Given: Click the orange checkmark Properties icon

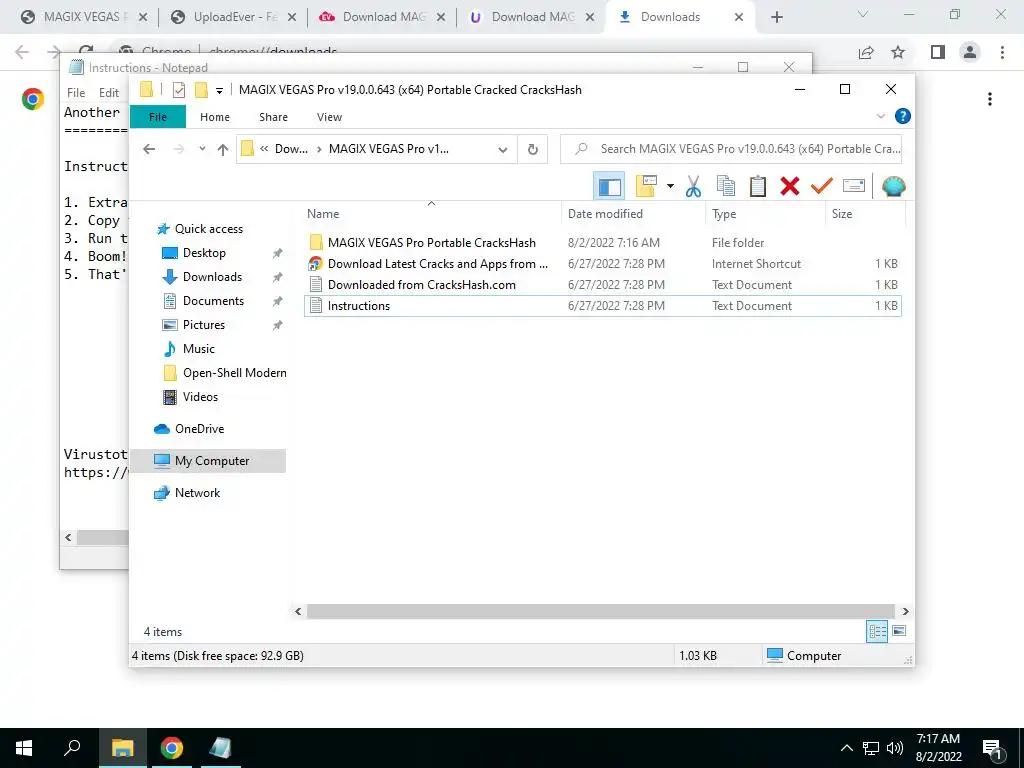Looking at the screenshot, I should pyautogui.click(x=822, y=187).
